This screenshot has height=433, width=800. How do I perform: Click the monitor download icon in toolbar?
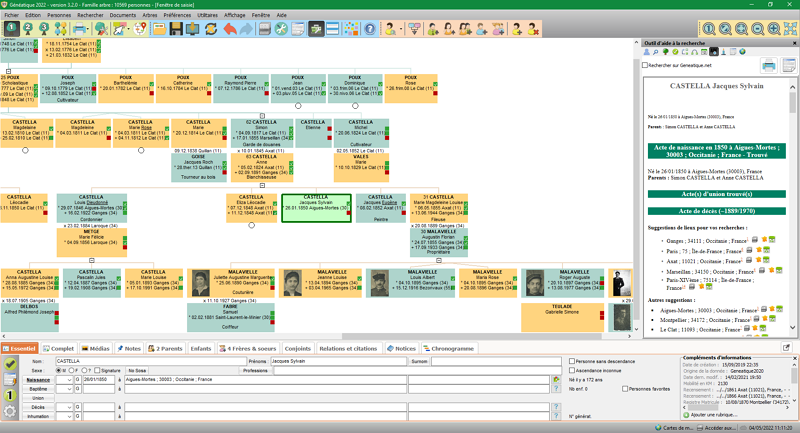(193, 29)
